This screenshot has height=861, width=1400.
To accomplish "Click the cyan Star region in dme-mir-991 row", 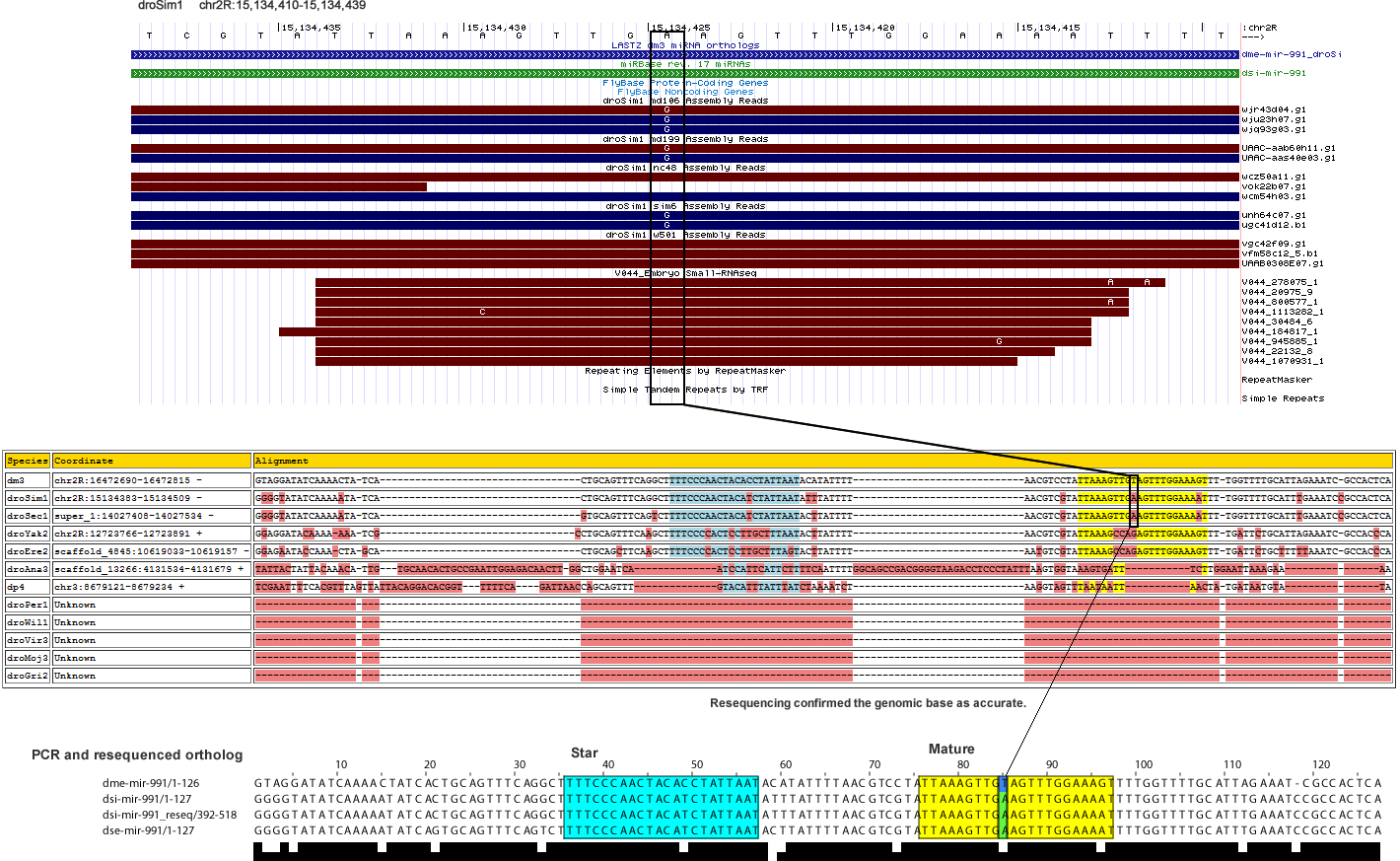I will click(x=661, y=783).
